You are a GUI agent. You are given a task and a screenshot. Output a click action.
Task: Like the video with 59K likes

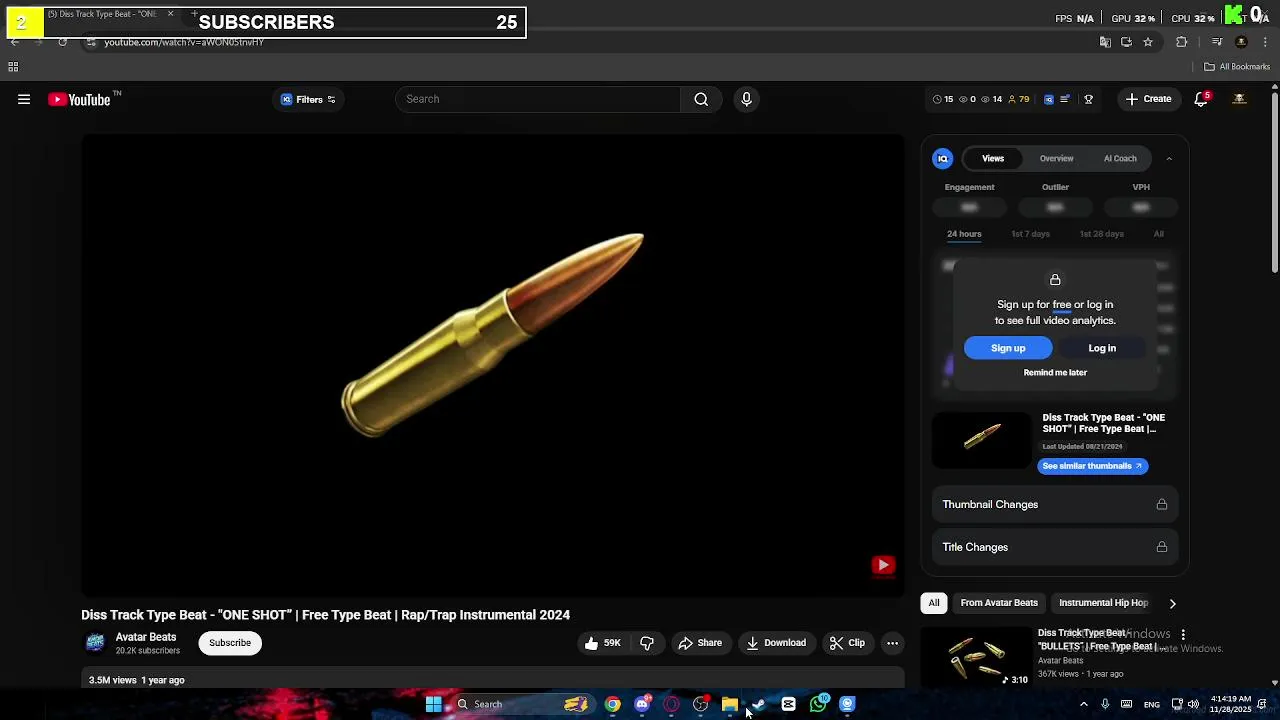click(x=603, y=643)
